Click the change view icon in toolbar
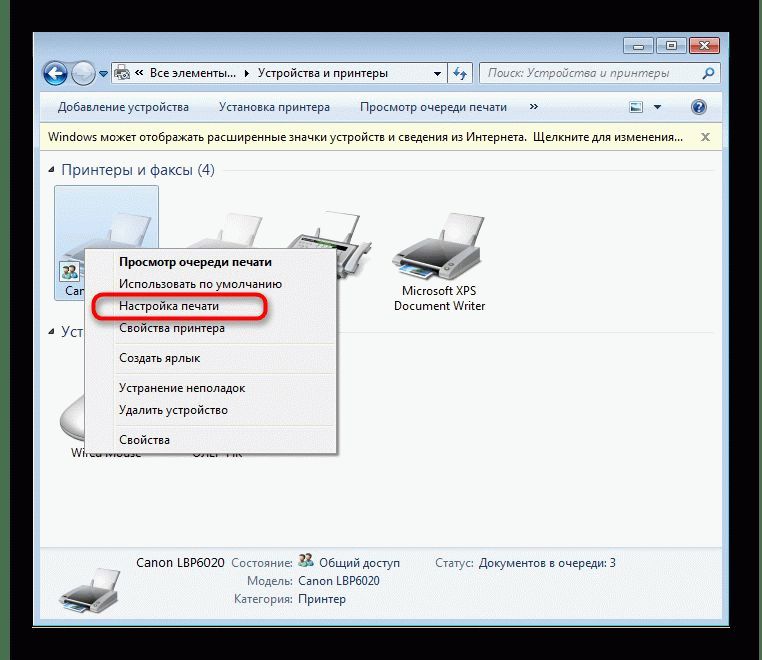This screenshot has height=660, width=762. pyautogui.click(x=636, y=107)
